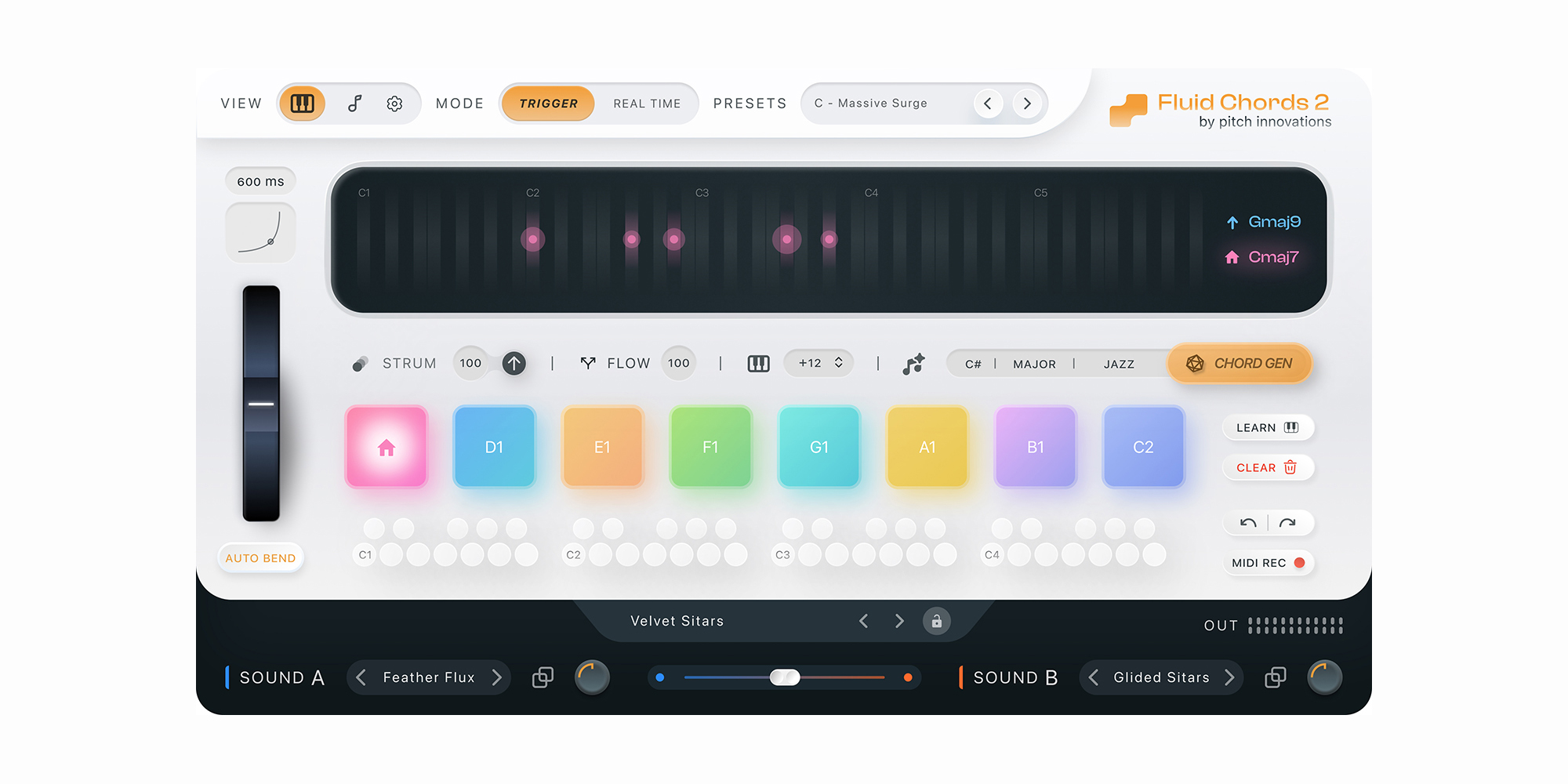Screen dimensions: 1568x784
Task: Select the piano keyboard view icon
Action: click(x=302, y=103)
